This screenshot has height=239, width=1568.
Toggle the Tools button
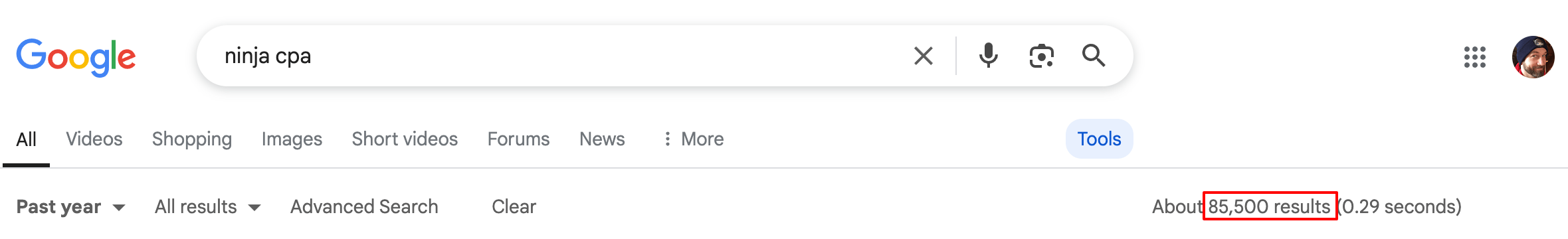click(x=1099, y=139)
